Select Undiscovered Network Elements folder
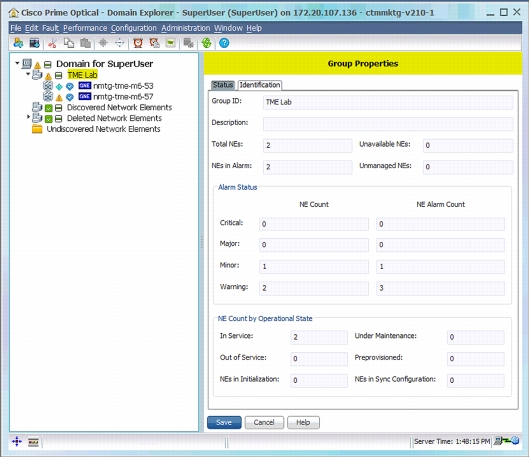530x459 pixels. (103, 129)
